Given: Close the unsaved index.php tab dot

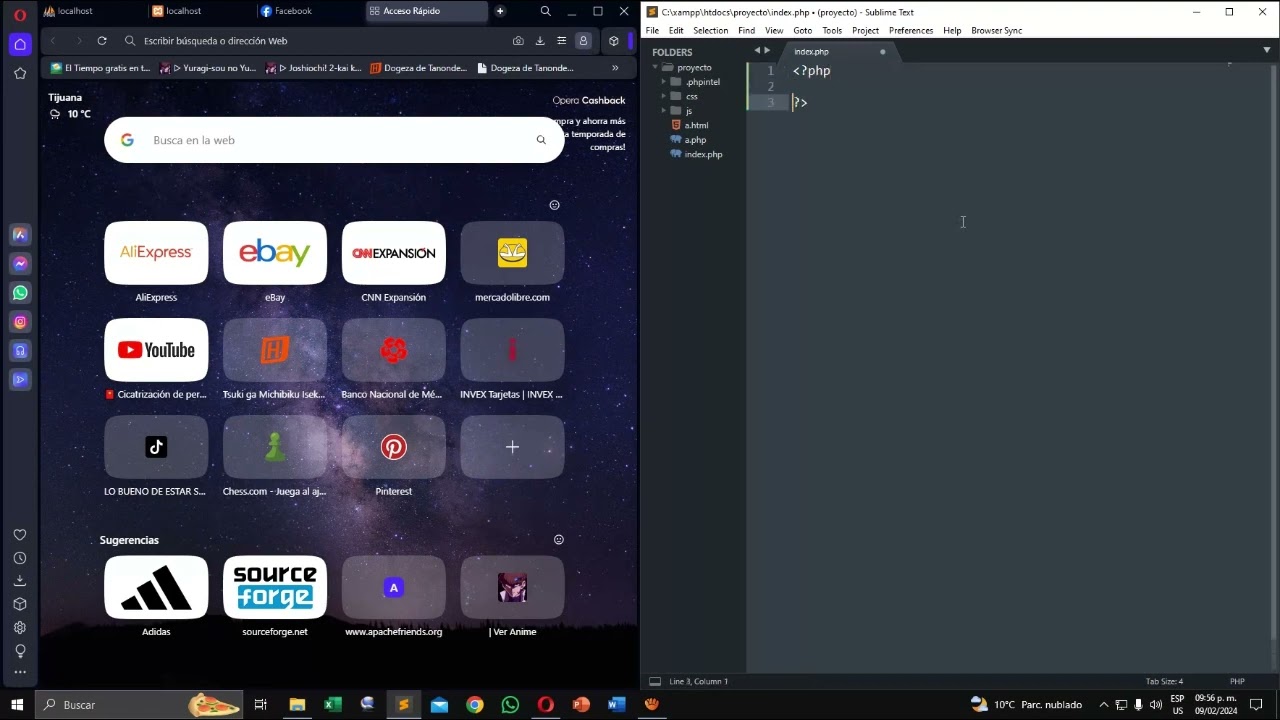Looking at the screenshot, I should pyautogui.click(x=882, y=52).
